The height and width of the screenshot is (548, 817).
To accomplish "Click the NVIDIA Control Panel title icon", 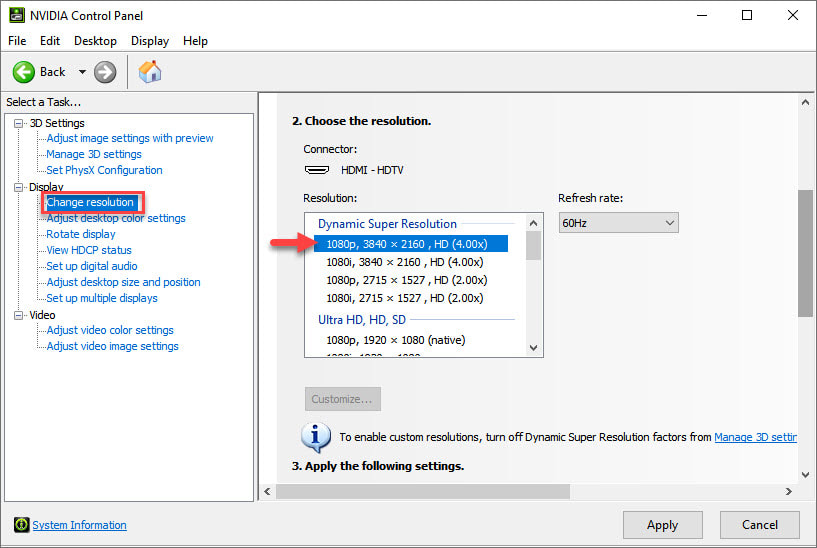I will 17,15.
